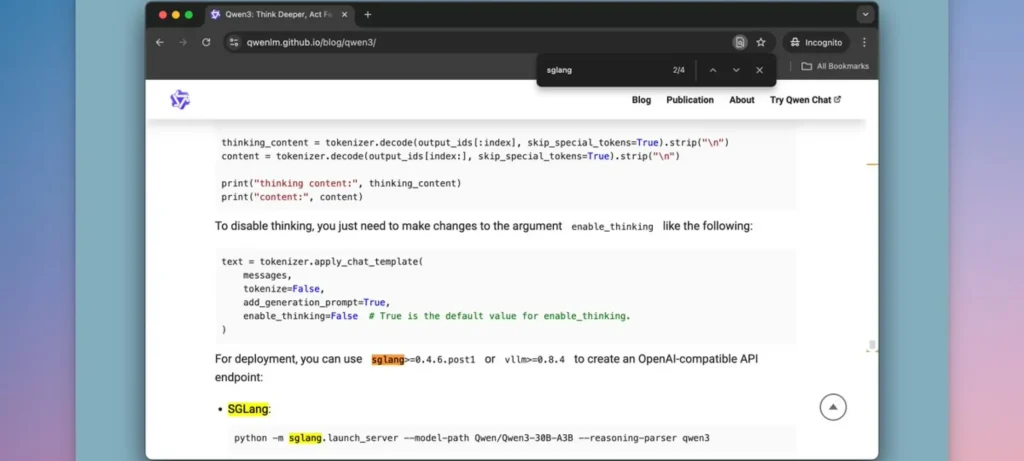
Task: Click the scroll-to-top arrow button
Action: pyautogui.click(x=833, y=407)
